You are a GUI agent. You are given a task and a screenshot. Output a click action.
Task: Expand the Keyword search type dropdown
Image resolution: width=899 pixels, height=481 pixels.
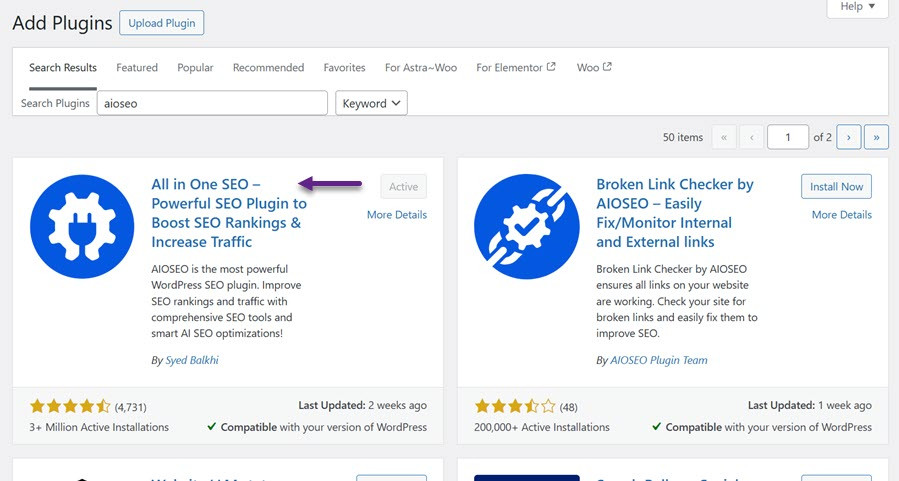(x=371, y=103)
